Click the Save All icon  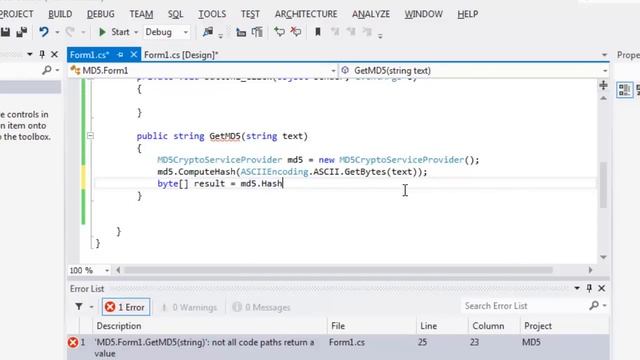(x=22, y=32)
